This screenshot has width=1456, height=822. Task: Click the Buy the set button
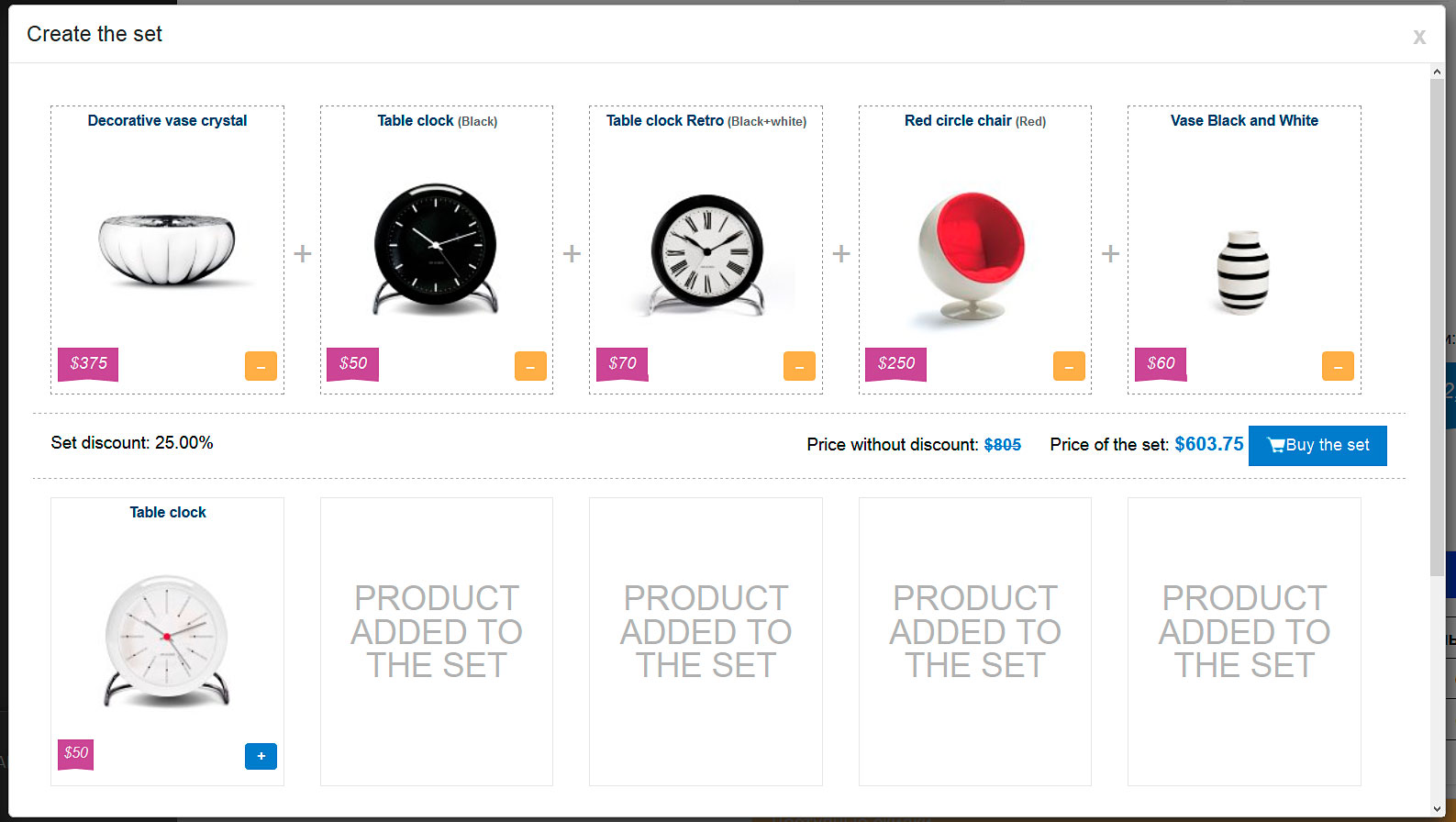click(x=1317, y=445)
